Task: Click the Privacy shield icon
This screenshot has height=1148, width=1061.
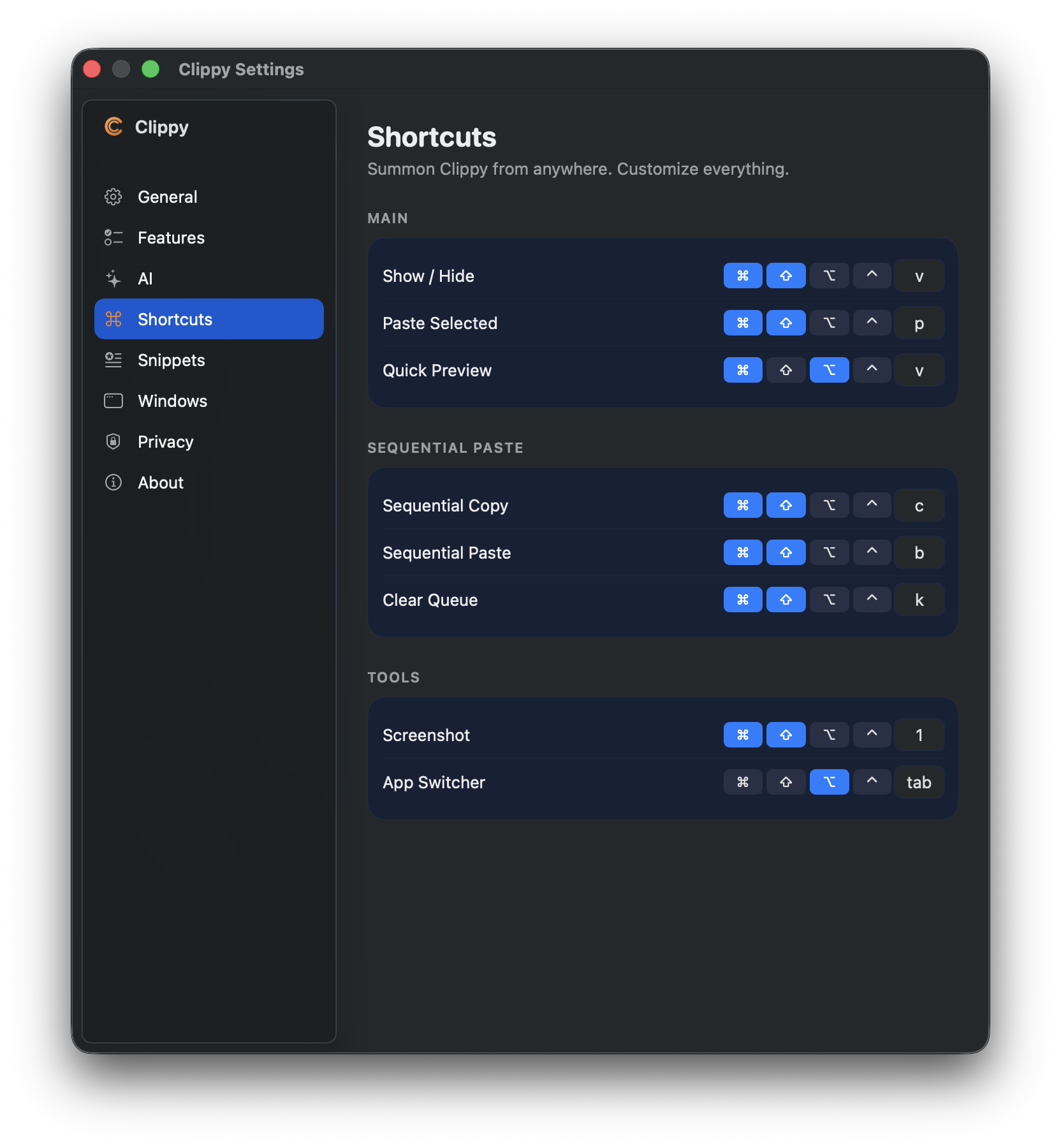Action: [x=113, y=442]
